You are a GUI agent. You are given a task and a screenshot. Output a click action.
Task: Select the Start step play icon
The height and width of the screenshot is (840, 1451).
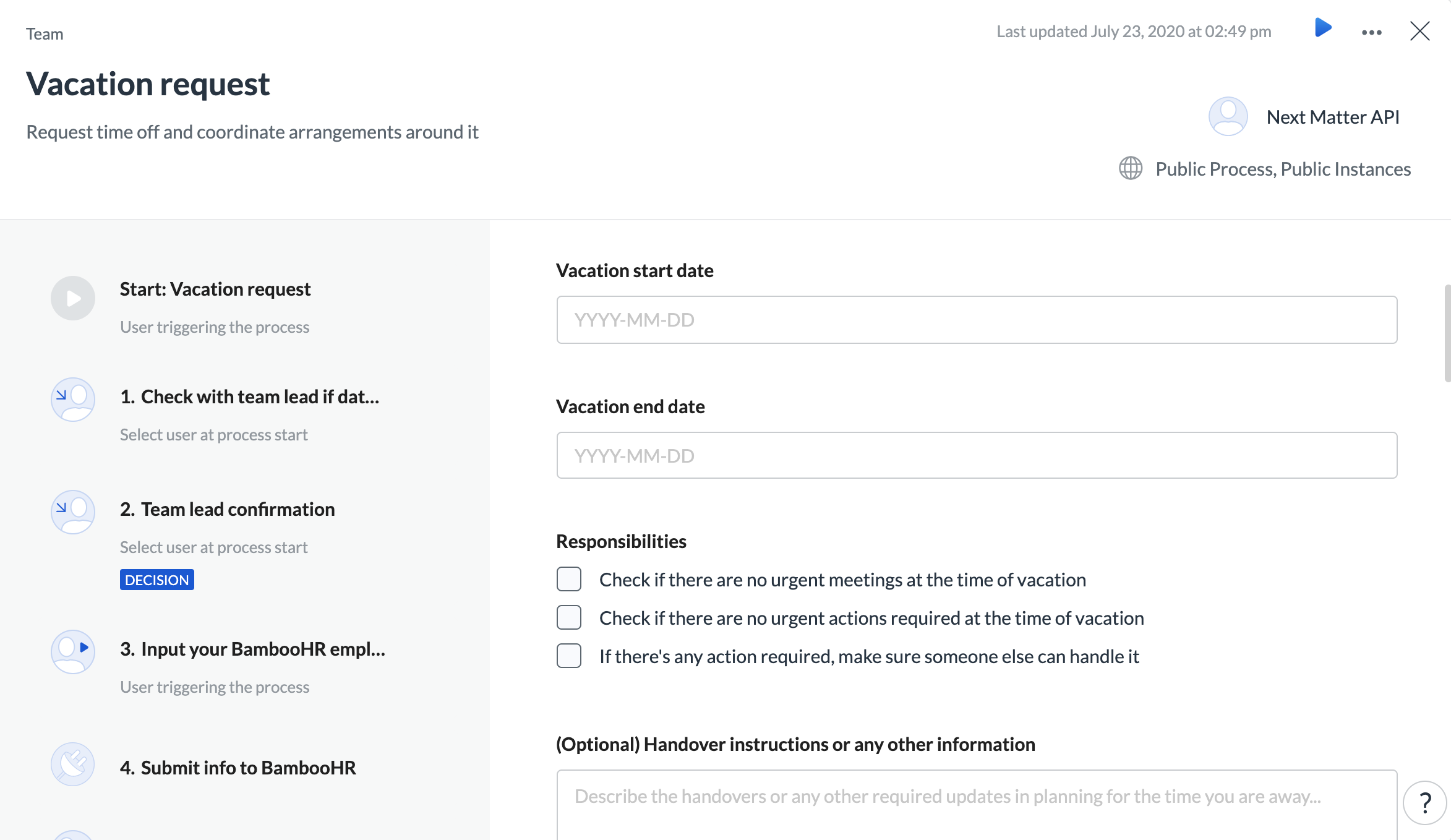click(x=73, y=298)
